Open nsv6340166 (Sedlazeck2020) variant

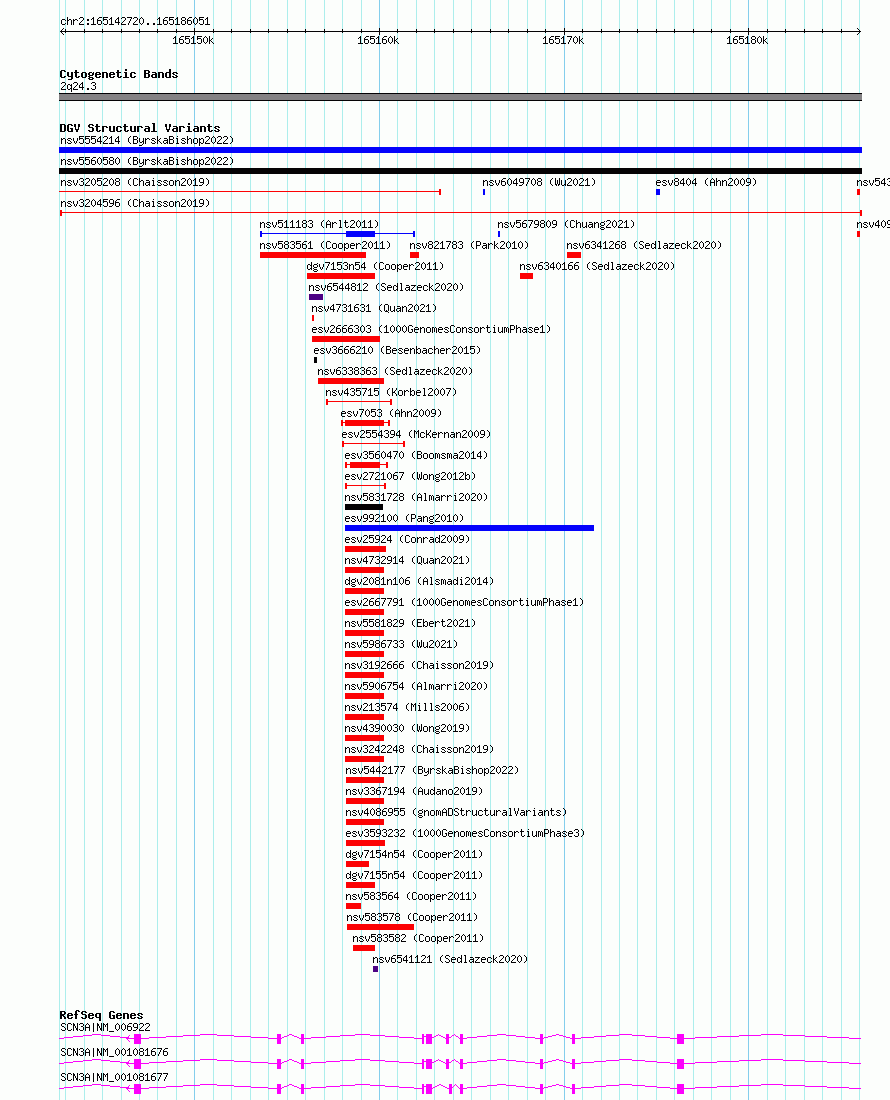[597, 267]
